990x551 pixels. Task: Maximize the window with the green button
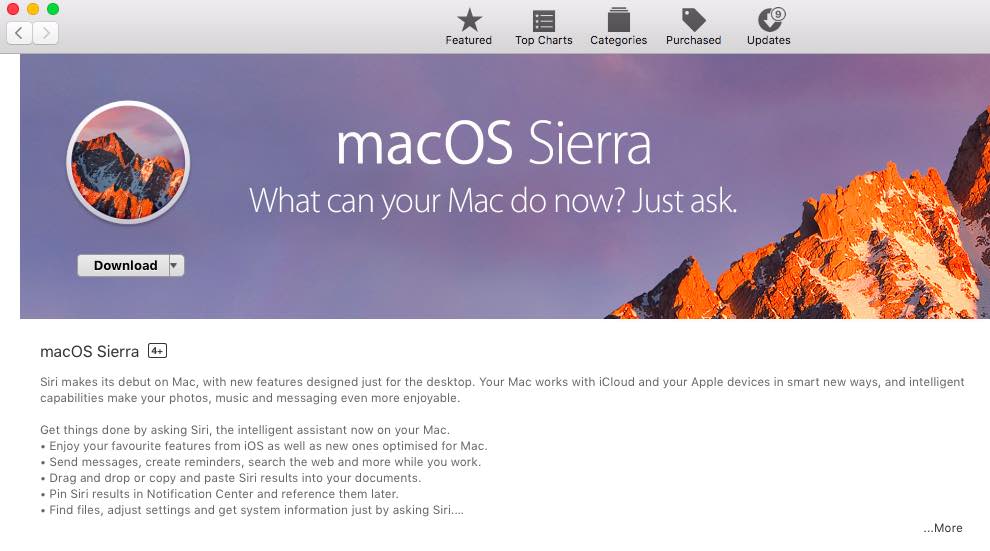[x=53, y=9]
